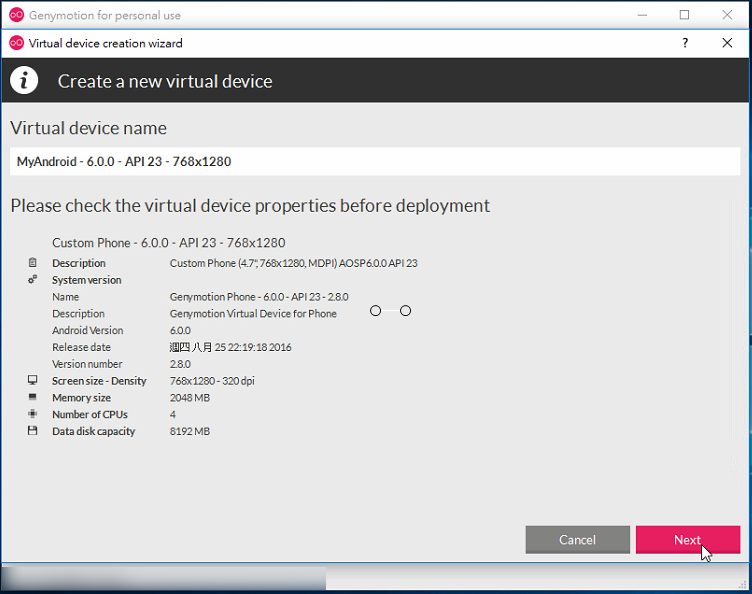Click the 'System version' label
Screen dimensions: 752x594
point(86,280)
